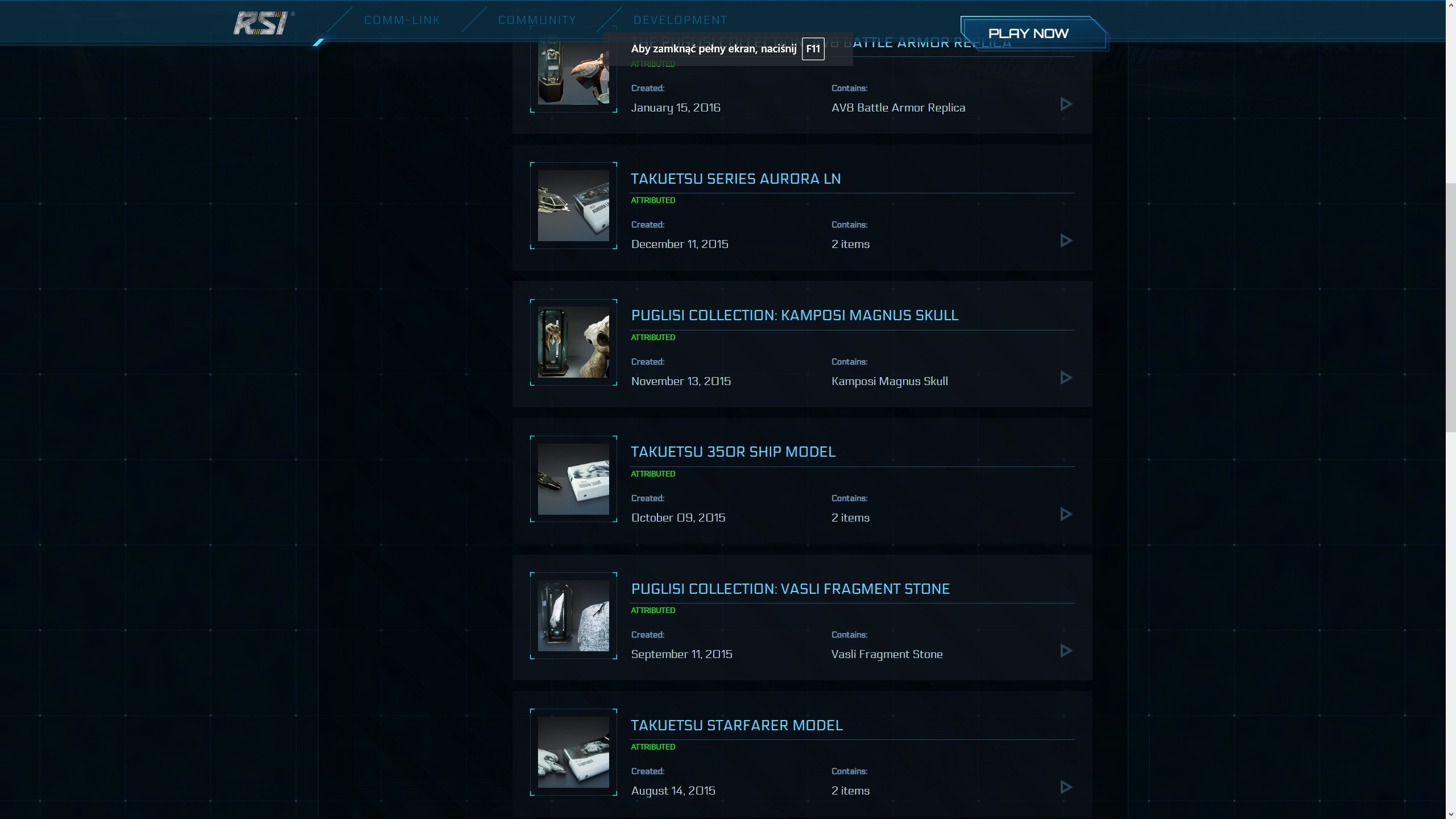This screenshot has height=819, width=1456.
Task: Click the AV8 Battle Armor Replica contents text
Action: (x=898, y=107)
